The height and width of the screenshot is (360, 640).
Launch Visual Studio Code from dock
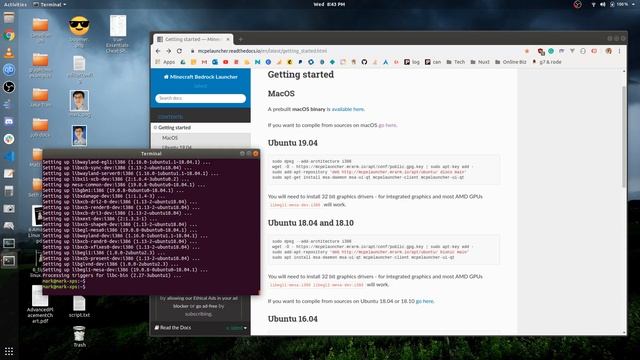[x=9, y=156]
